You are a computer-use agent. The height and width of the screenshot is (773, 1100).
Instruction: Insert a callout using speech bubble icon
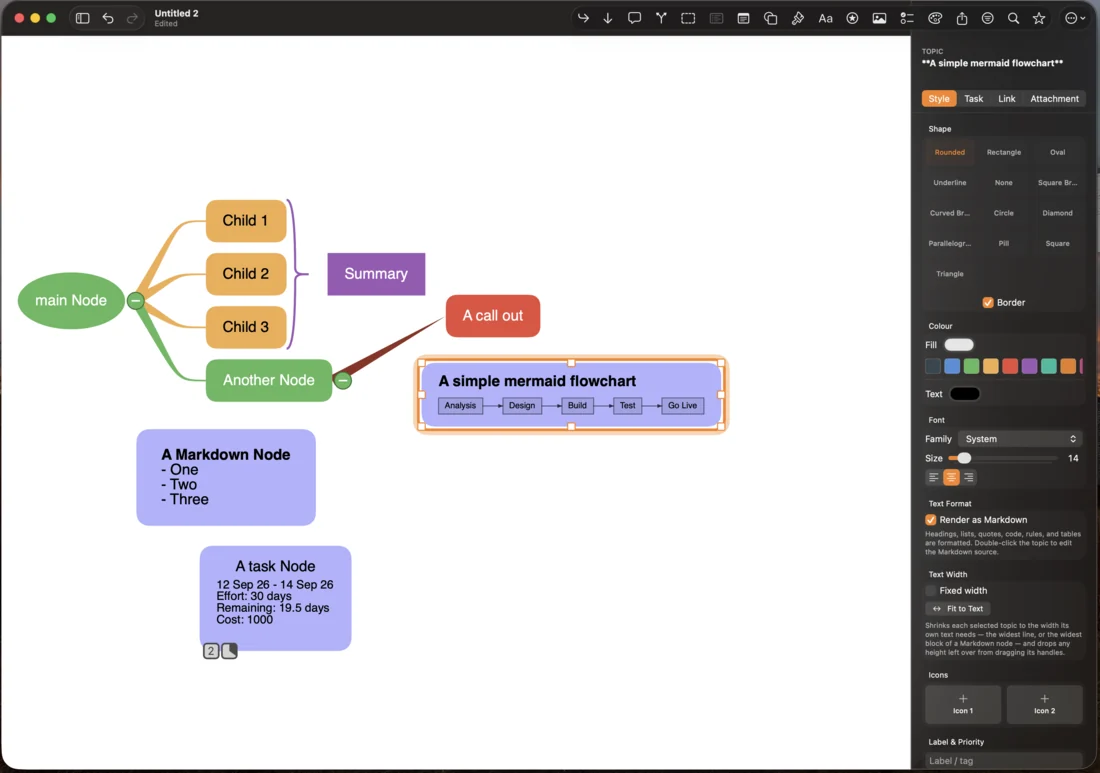click(x=634, y=18)
